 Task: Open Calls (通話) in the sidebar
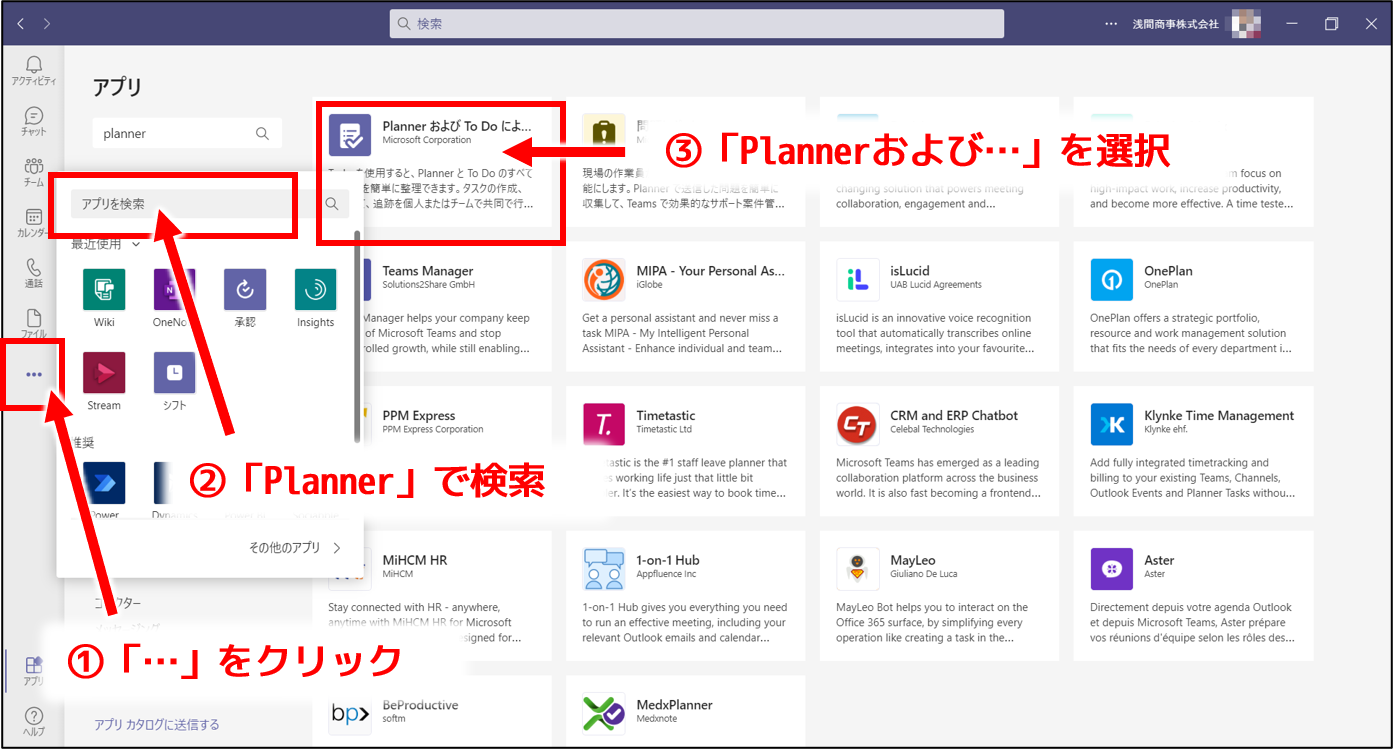(33, 273)
